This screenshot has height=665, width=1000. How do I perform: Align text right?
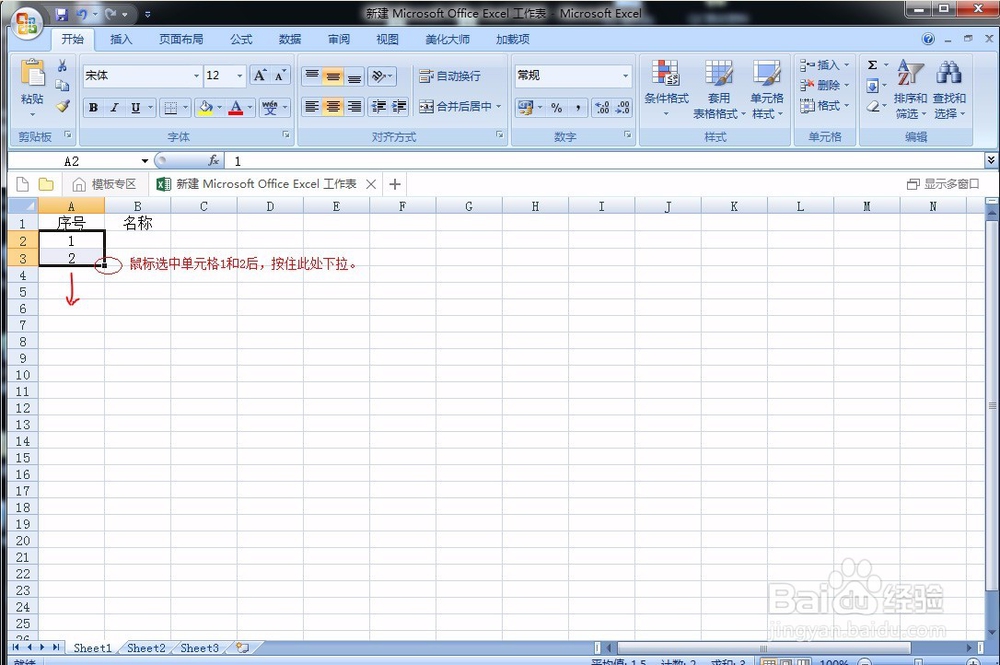[x=354, y=106]
